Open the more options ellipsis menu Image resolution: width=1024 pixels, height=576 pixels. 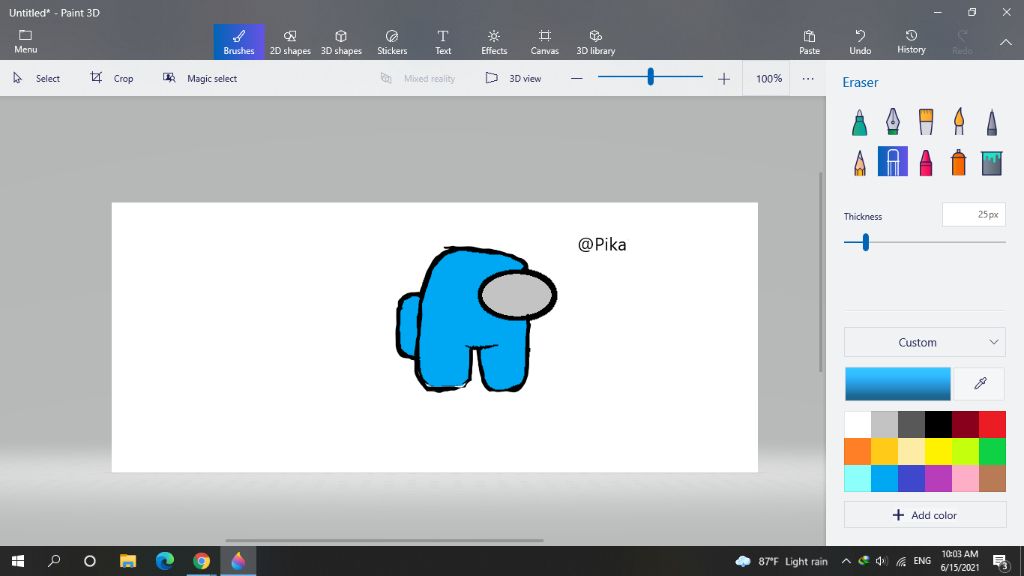pyautogui.click(x=808, y=78)
